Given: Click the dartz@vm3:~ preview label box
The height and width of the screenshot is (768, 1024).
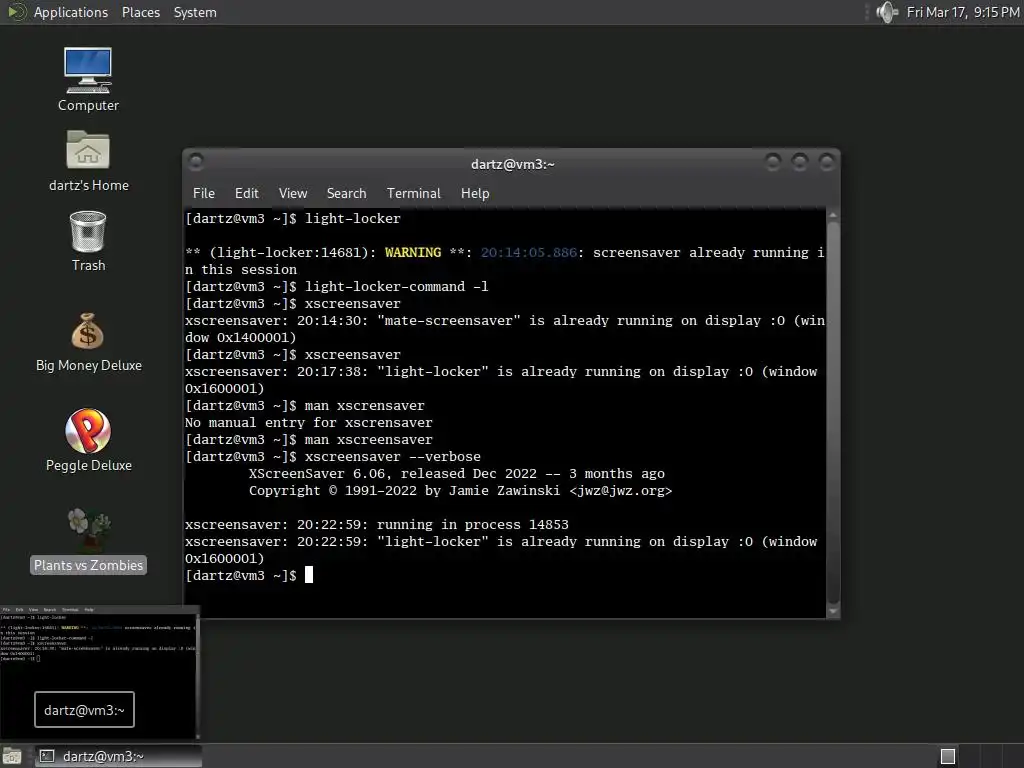Looking at the screenshot, I should (x=84, y=710).
